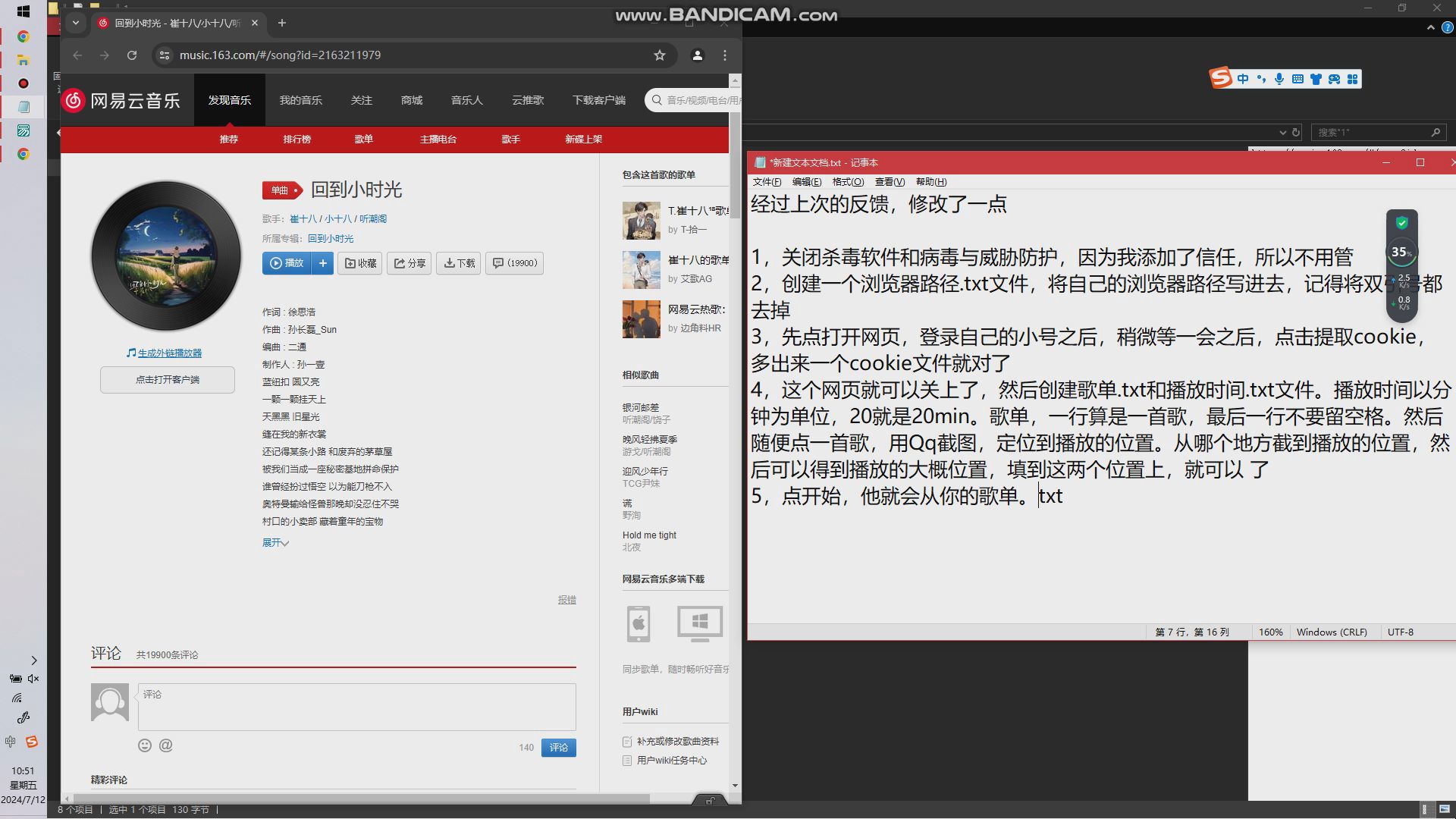
Task: Open T.崔十八 playlist thumbnail
Action: point(642,221)
